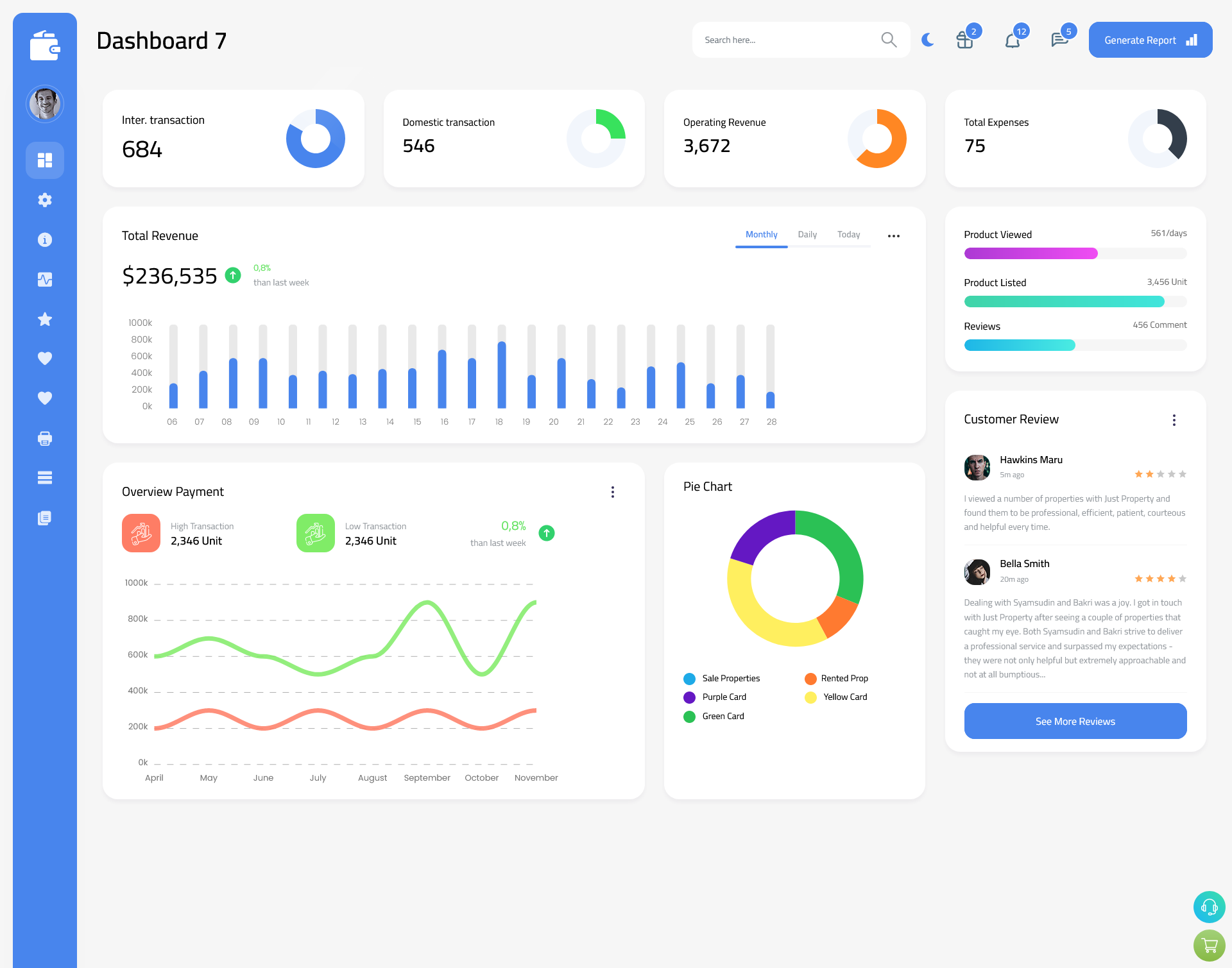Select the analytics chart icon
This screenshot has height=968, width=1232.
coord(45,279)
